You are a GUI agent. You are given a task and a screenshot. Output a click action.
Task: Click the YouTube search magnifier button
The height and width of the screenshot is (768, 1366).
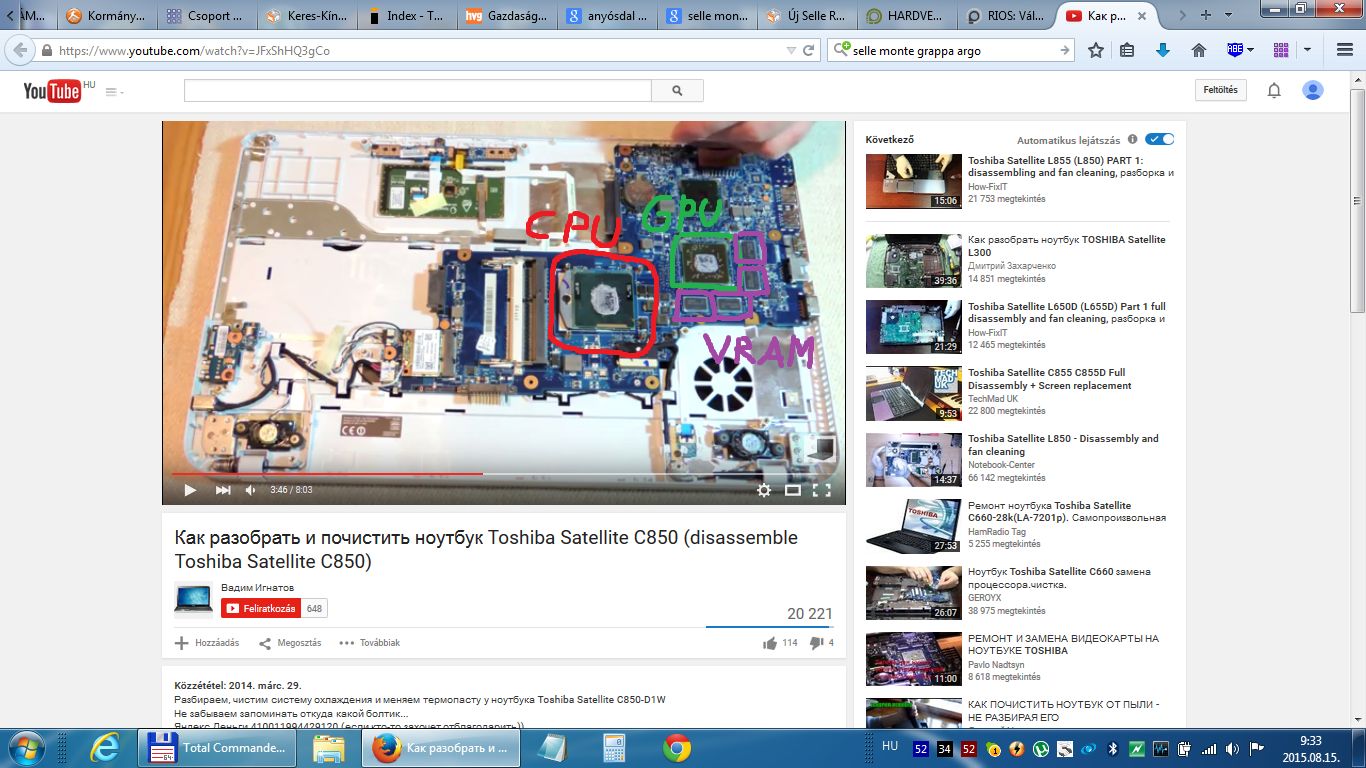(677, 91)
